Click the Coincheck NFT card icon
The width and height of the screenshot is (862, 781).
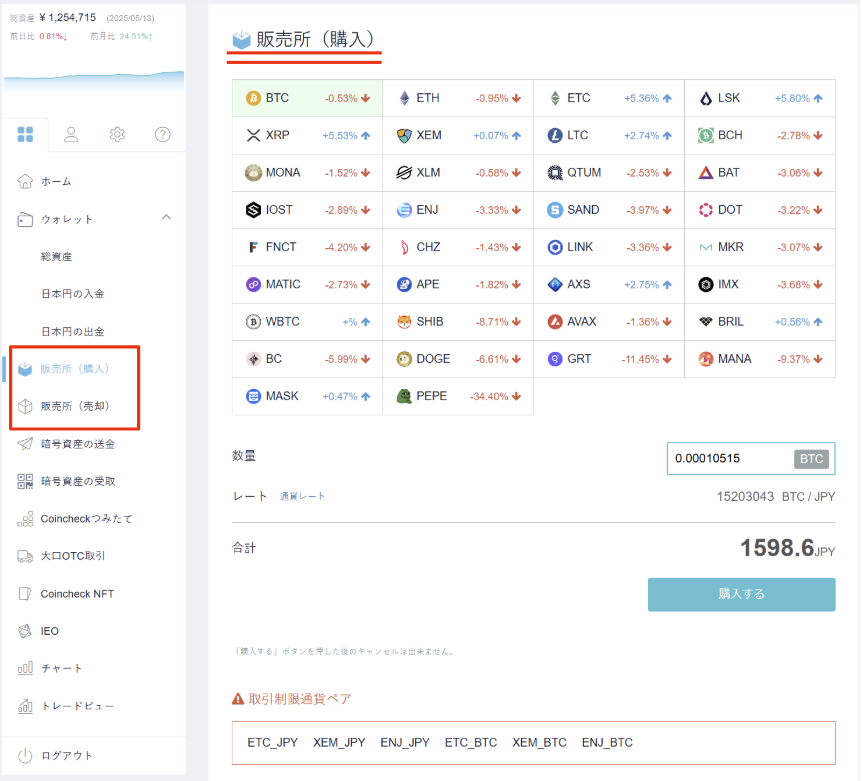(25, 594)
